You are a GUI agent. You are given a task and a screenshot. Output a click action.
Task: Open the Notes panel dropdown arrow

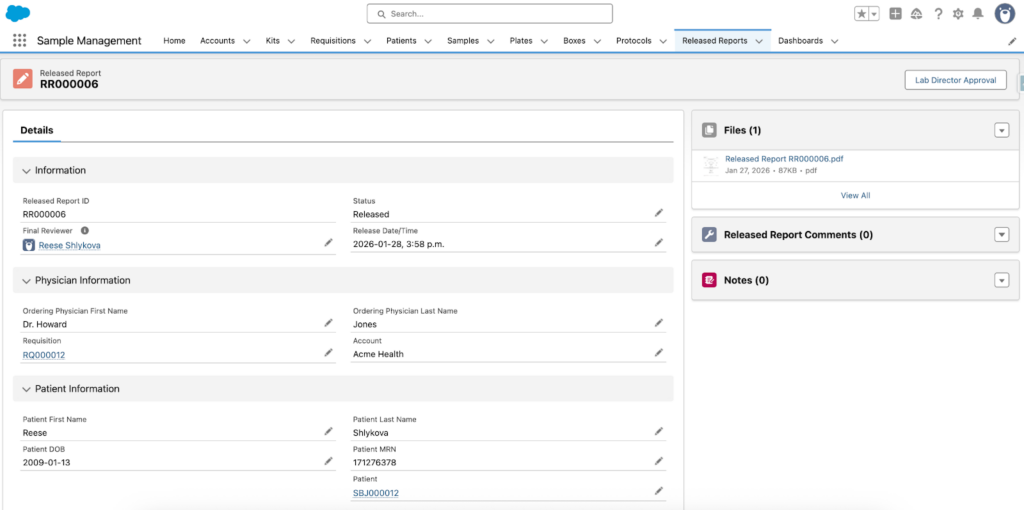(x=1001, y=280)
